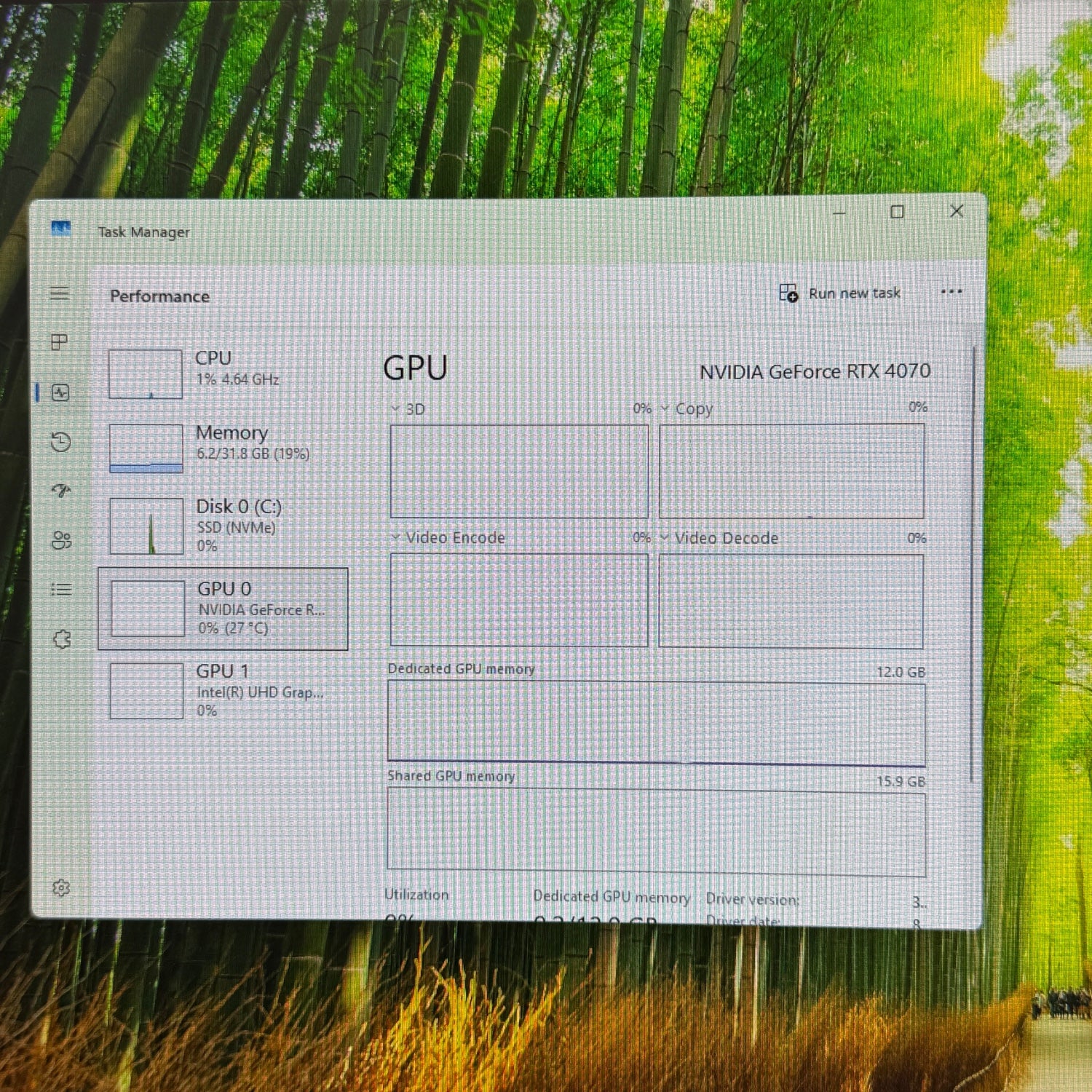Open the Details page icon
The width and height of the screenshot is (1092, 1092).
[62, 590]
